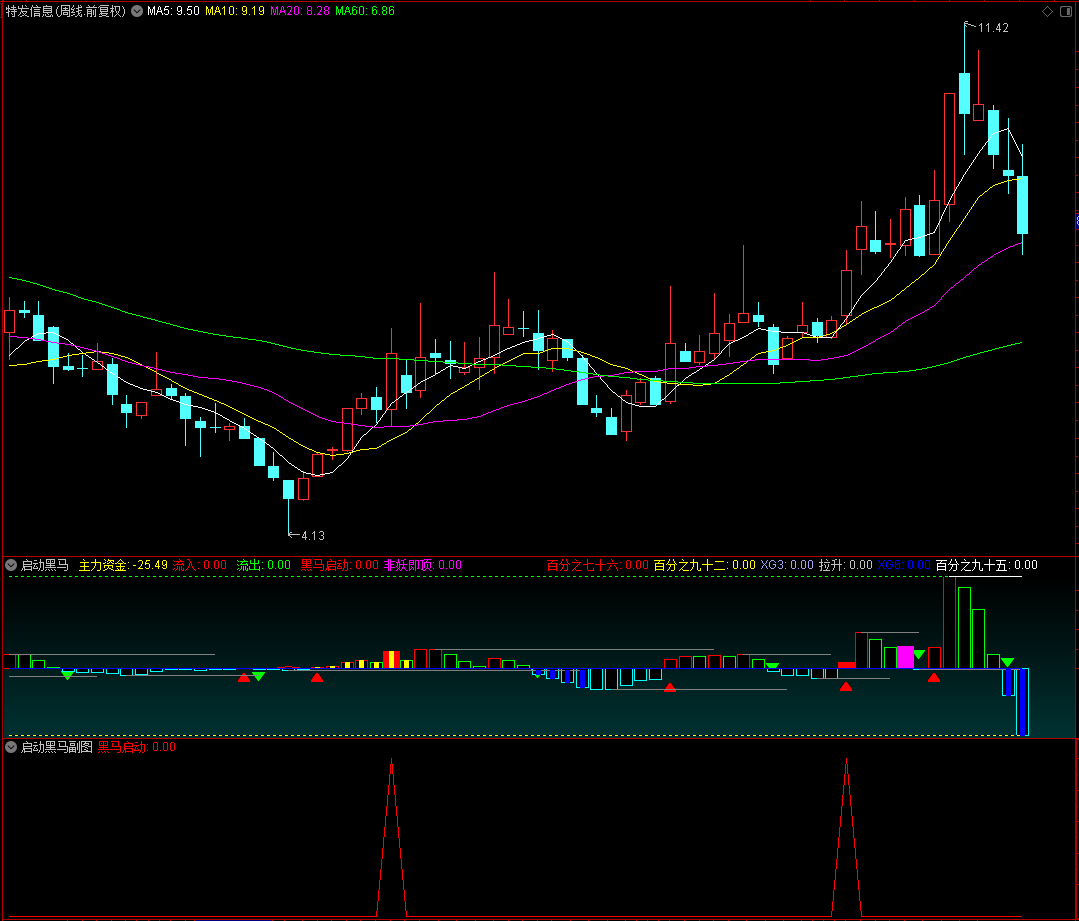Screen dimensions: 1079x921
Task: Click the MA5: 9.50 moving average label
Action: pos(173,11)
